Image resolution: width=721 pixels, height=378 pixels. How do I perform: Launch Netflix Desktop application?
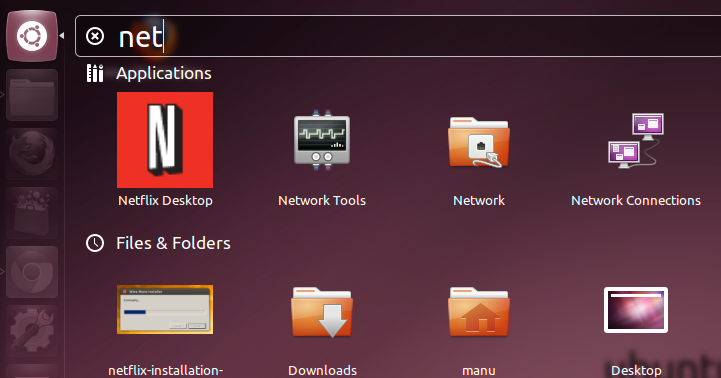tap(165, 140)
